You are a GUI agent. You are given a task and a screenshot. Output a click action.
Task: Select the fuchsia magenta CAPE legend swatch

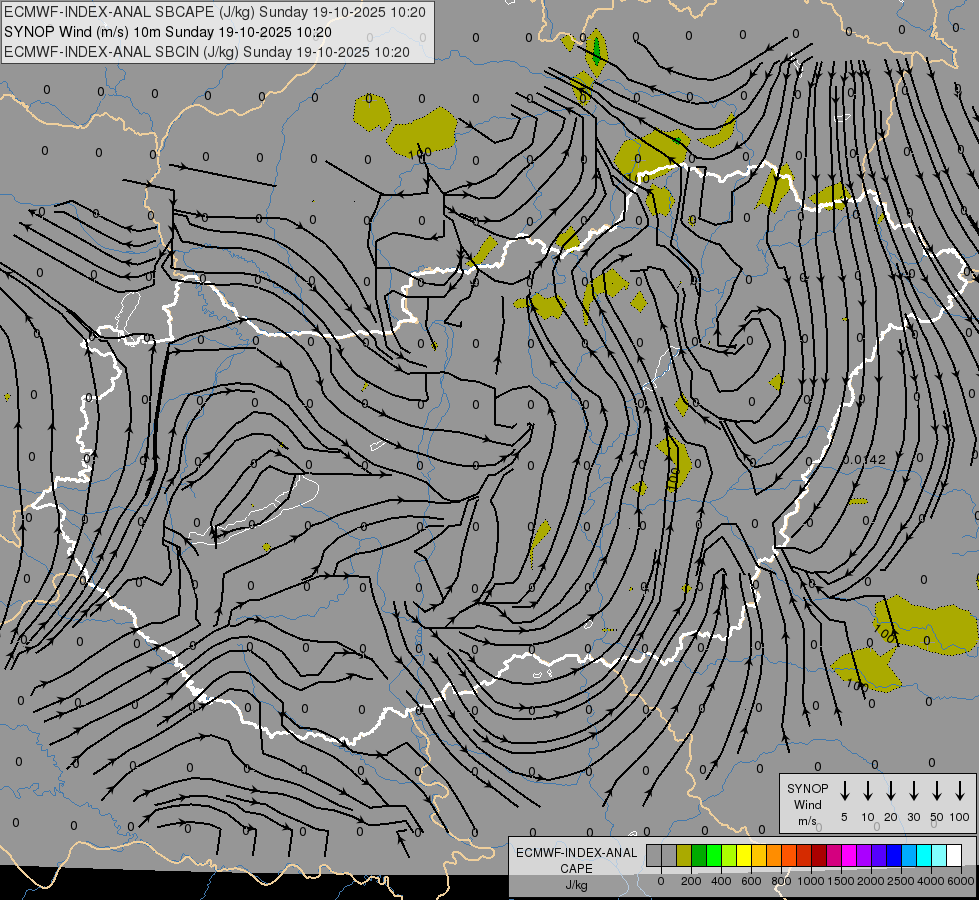tap(849, 855)
